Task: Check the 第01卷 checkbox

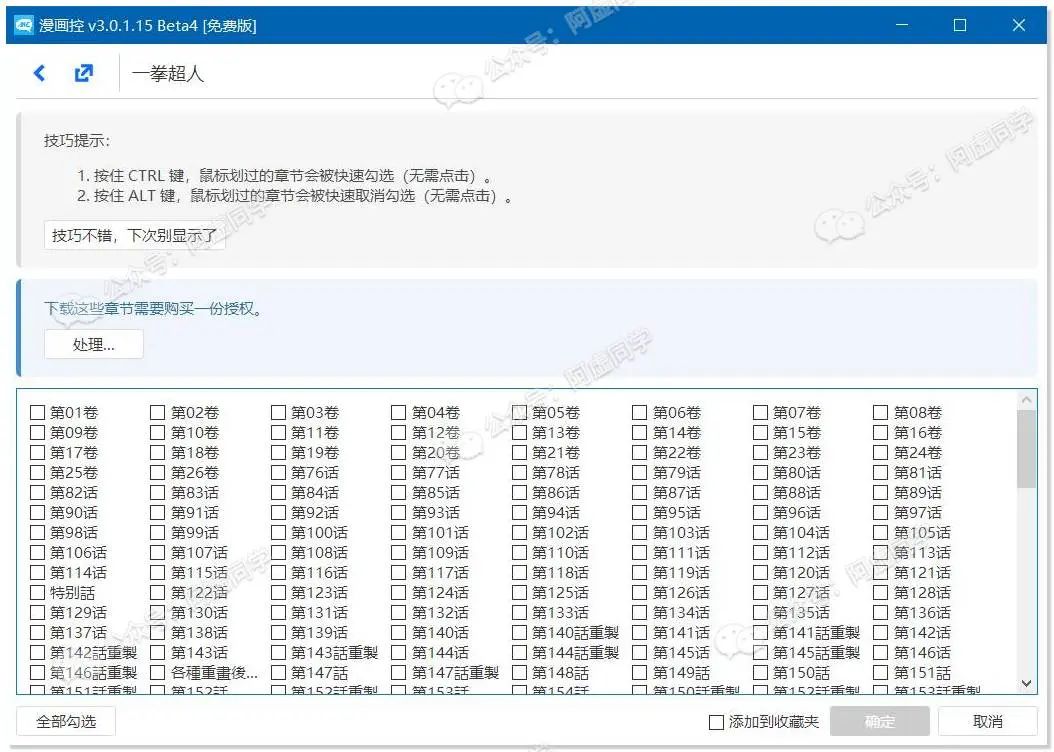Action: tap(38, 412)
